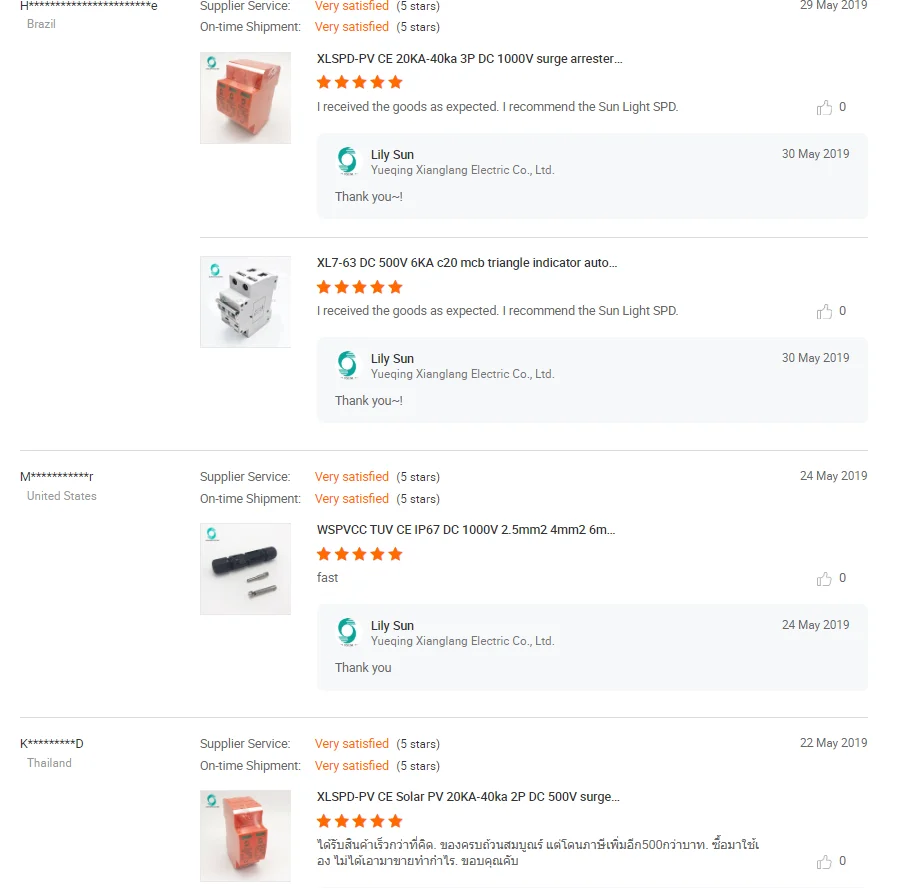Click Lily Sun name in 24 May reply
The height and width of the screenshot is (888, 900).
point(392,626)
